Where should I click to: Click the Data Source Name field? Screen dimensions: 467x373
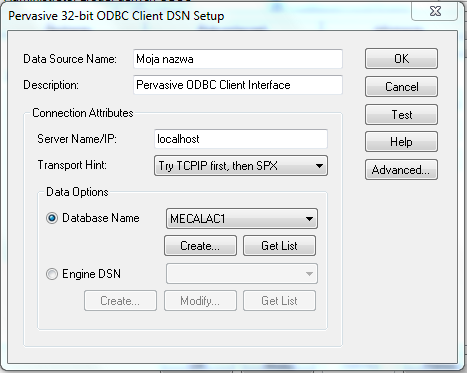pos(238,59)
